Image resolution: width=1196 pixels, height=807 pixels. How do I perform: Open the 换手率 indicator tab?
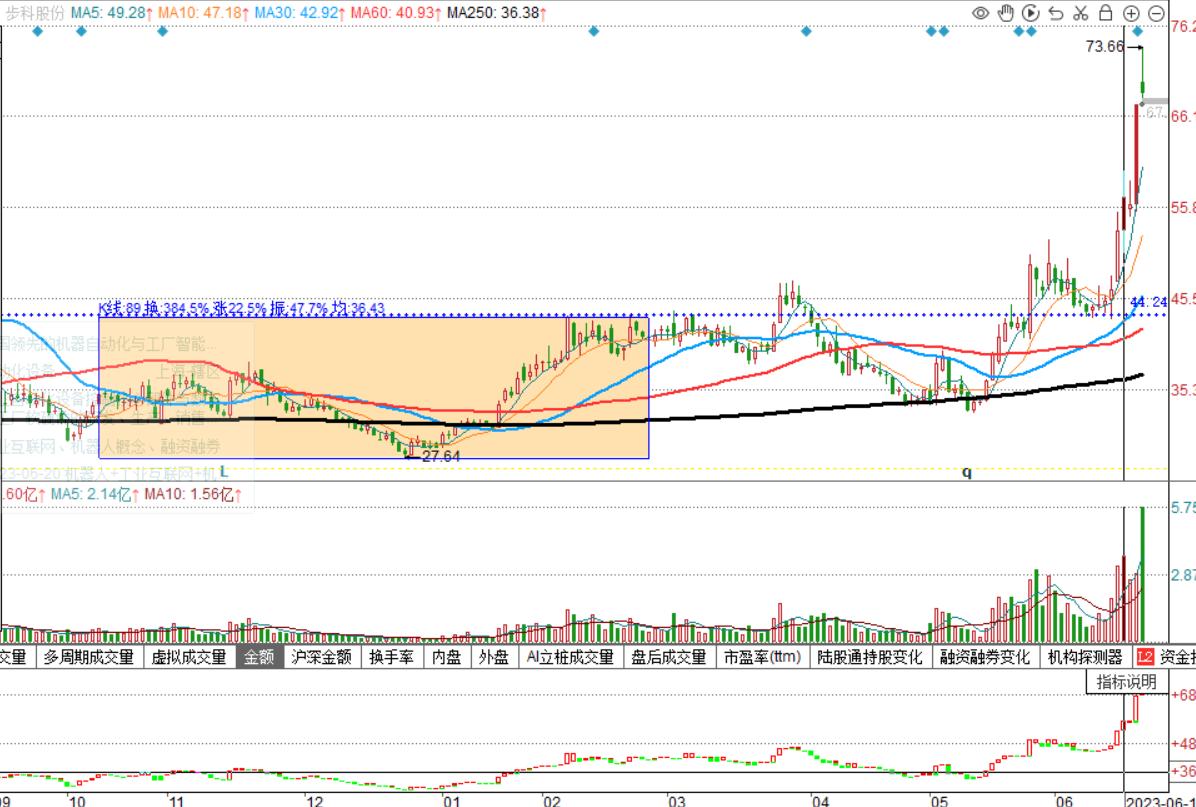[390, 657]
